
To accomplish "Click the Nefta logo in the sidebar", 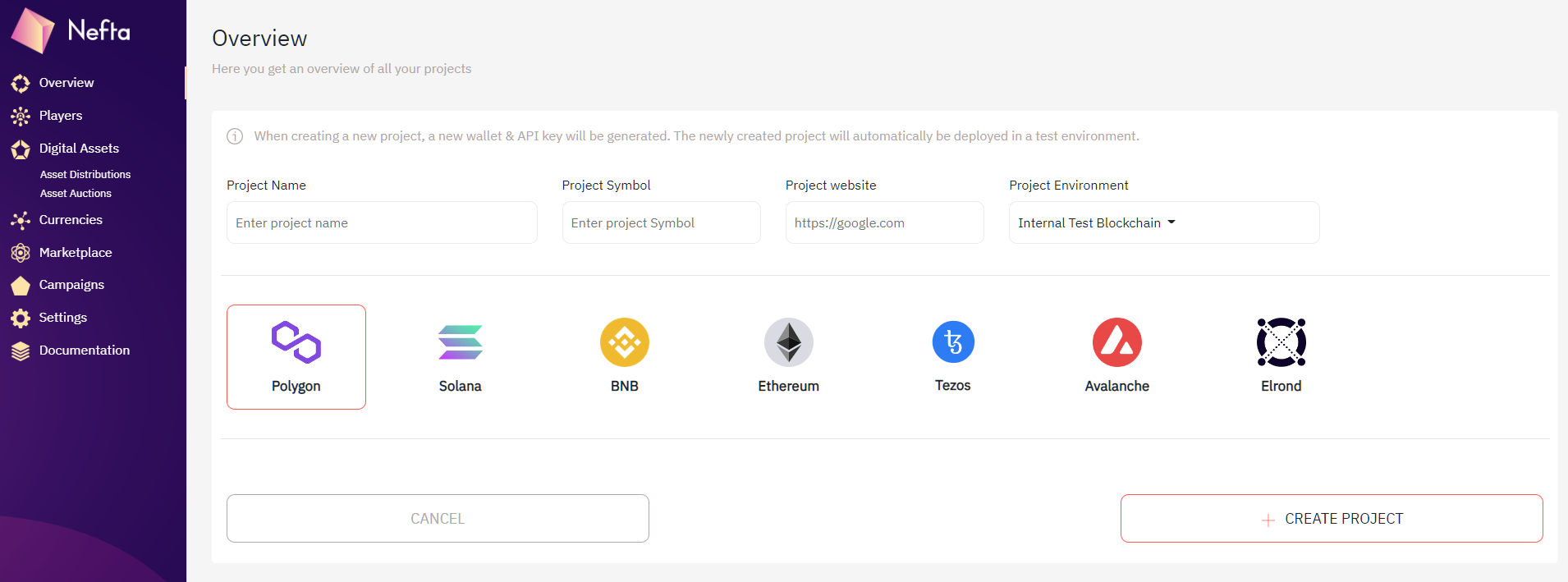I will pyautogui.click(x=71, y=30).
